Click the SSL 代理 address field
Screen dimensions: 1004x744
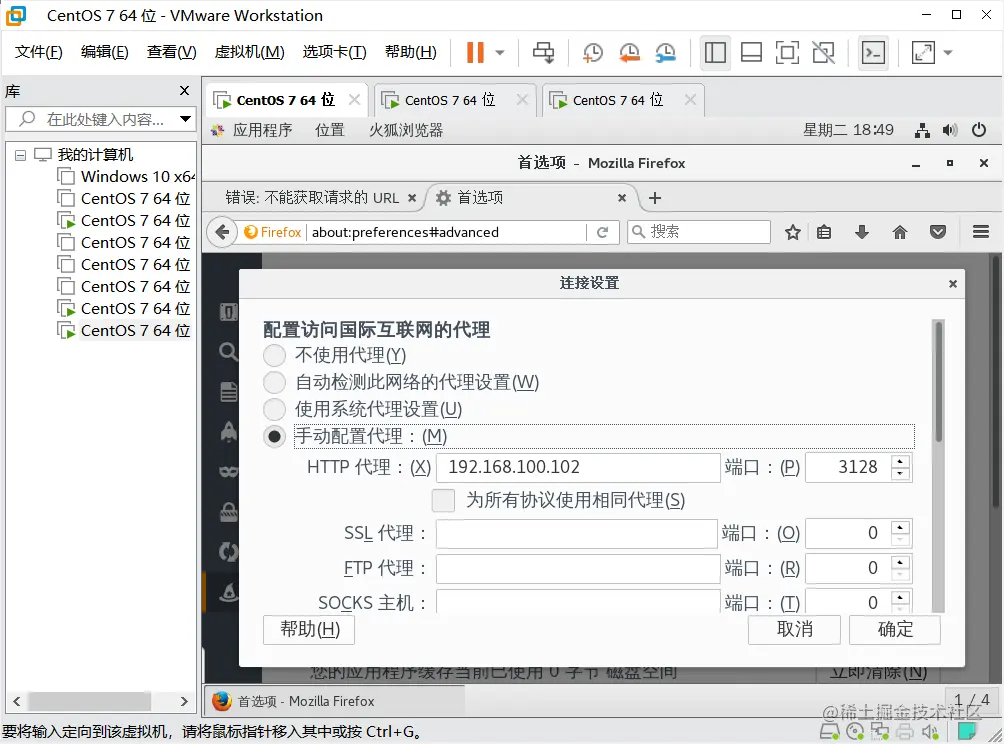pyautogui.click(x=576, y=533)
